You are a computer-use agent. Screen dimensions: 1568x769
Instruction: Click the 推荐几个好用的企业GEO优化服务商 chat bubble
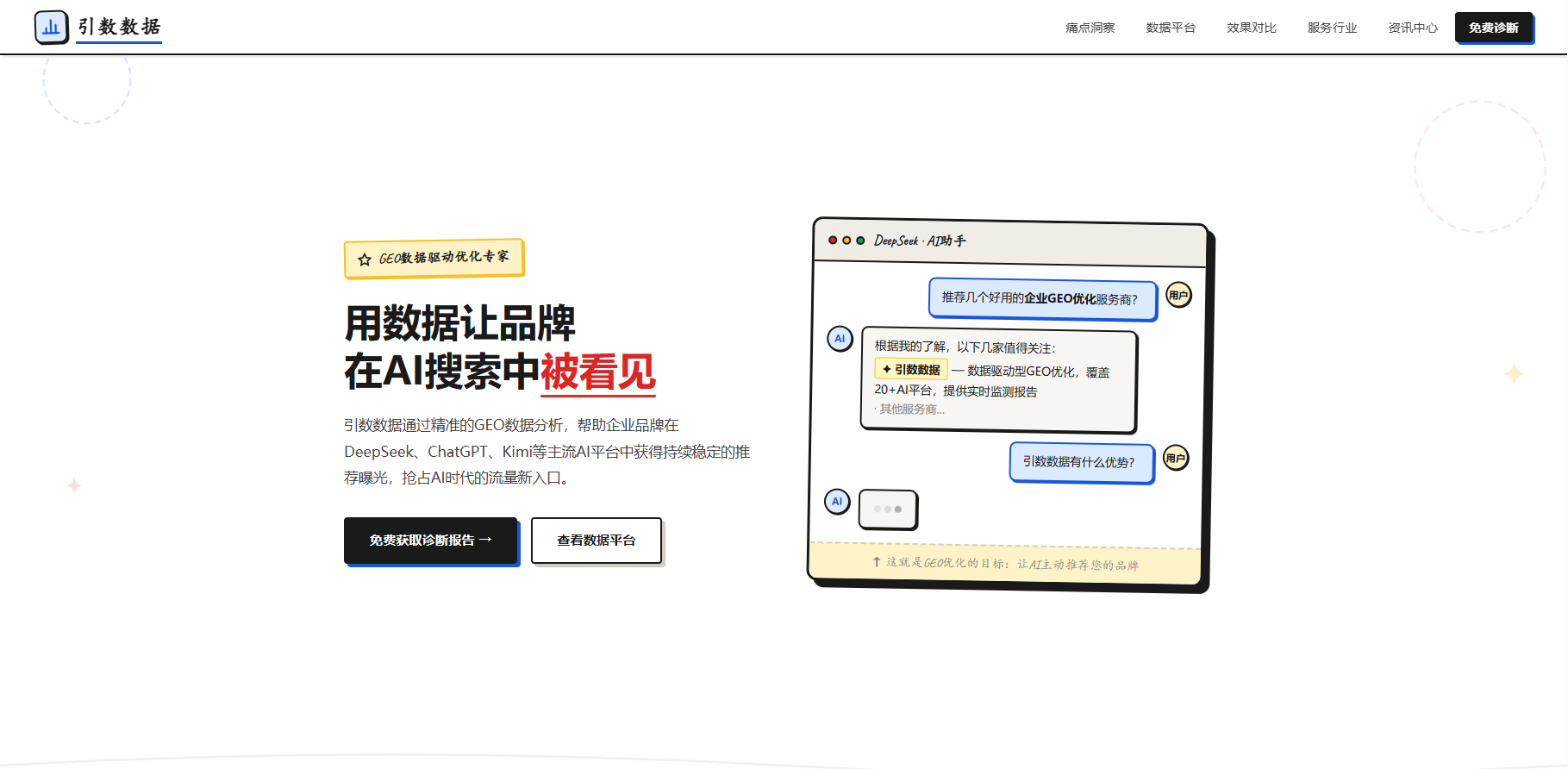click(1042, 298)
